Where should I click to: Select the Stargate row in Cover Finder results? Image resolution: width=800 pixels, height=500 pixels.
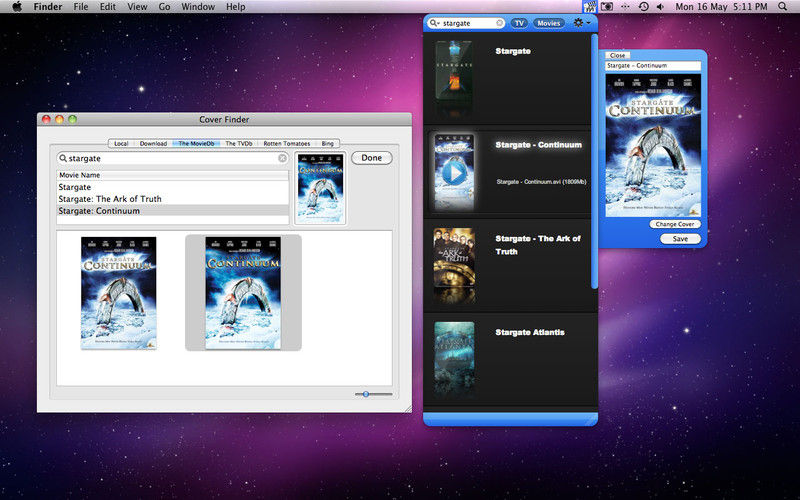point(172,187)
